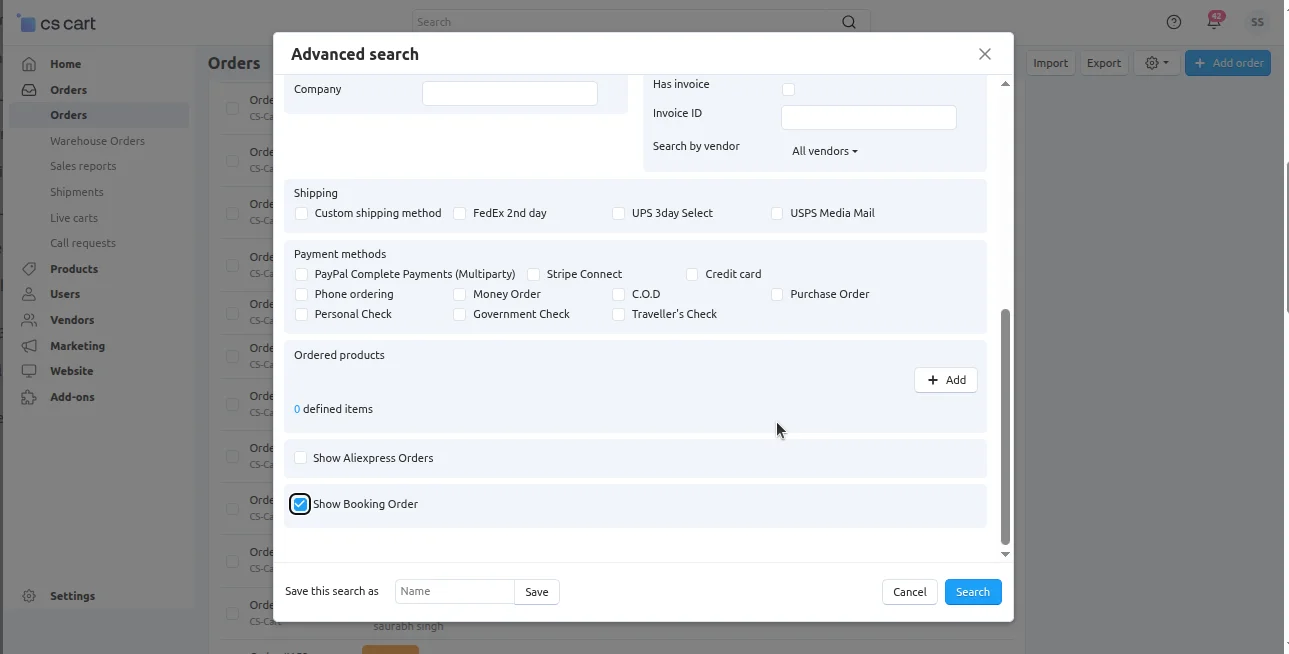This screenshot has height=654, width=1289.
Task: Click the help question mark icon
Action: click(1174, 22)
